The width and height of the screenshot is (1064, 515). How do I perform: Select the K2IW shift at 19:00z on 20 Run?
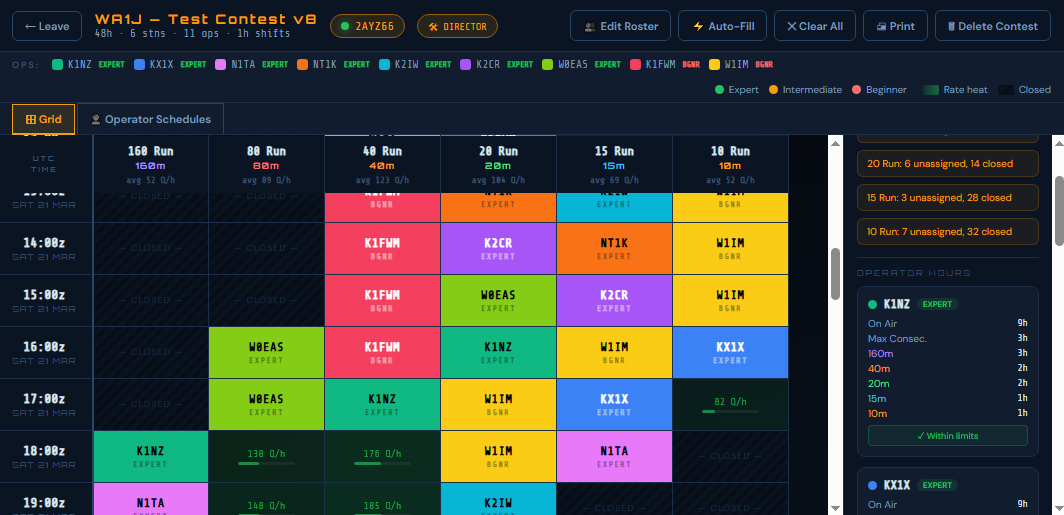(x=499, y=499)
